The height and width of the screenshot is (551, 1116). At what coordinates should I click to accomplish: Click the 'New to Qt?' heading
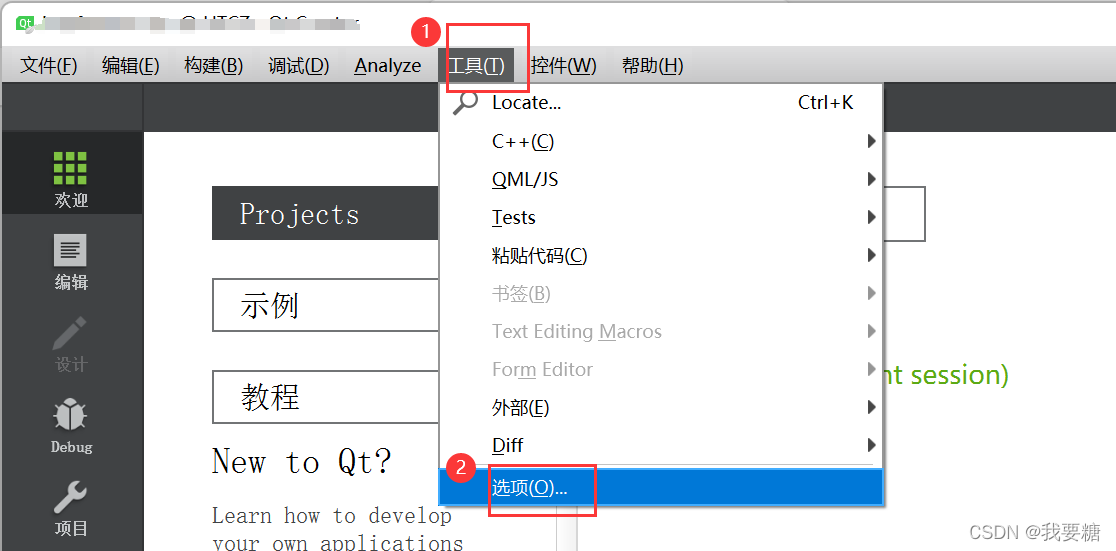coord(302,461)
